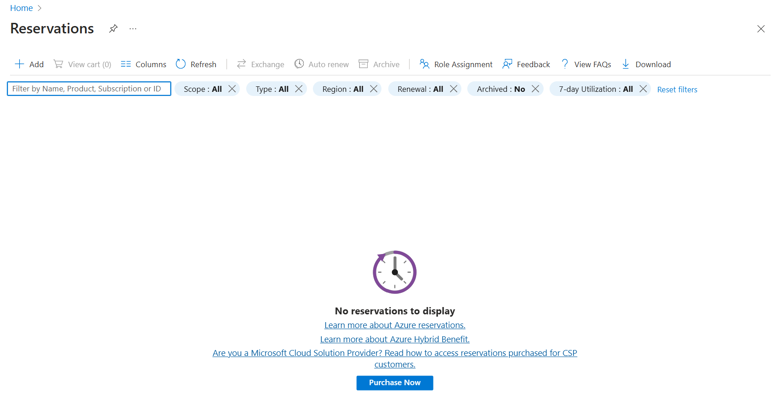Click Reset filters link

coord(677,90)
